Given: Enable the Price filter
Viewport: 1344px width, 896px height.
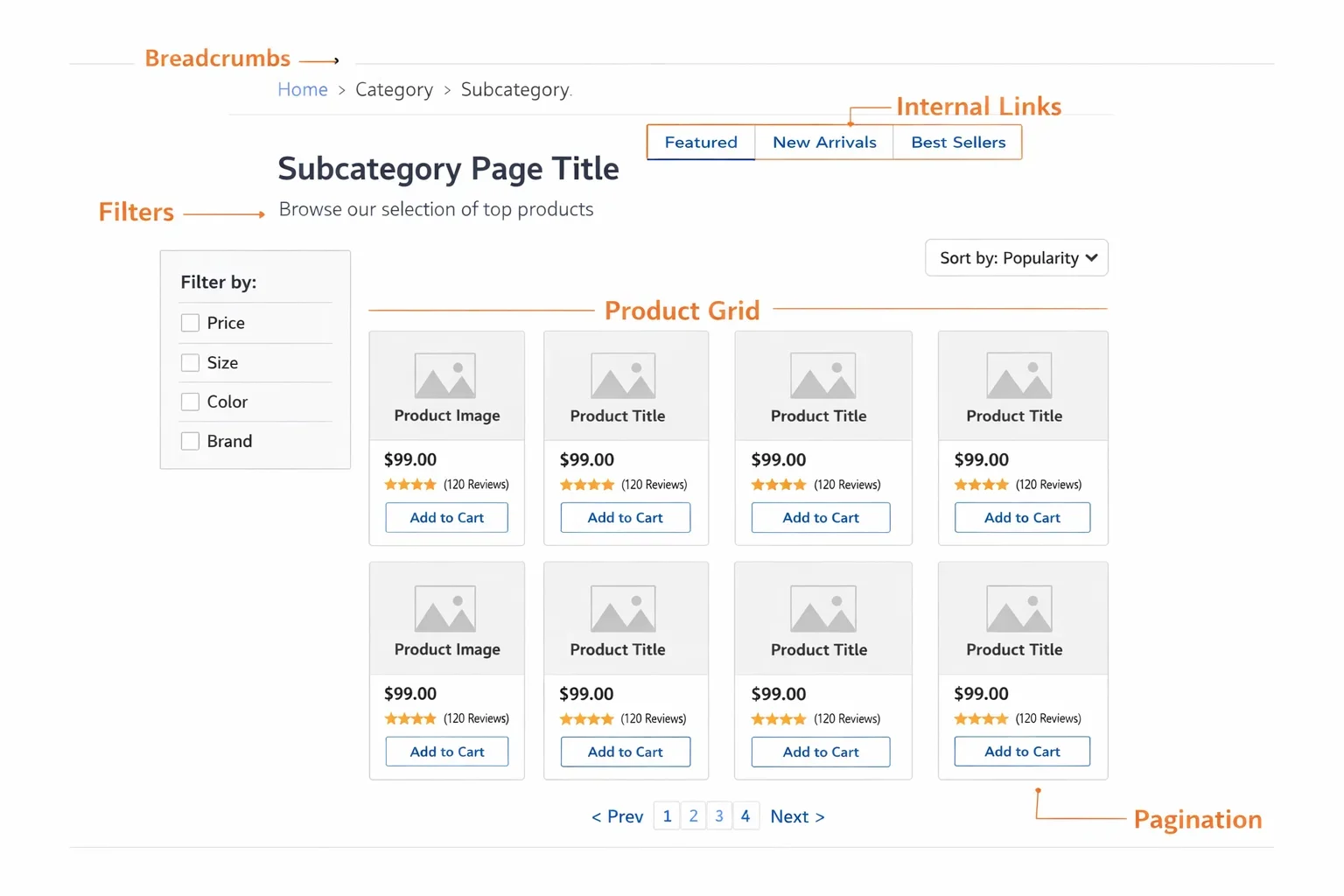Looking at the screenshot, I should [x=190, y=322].
